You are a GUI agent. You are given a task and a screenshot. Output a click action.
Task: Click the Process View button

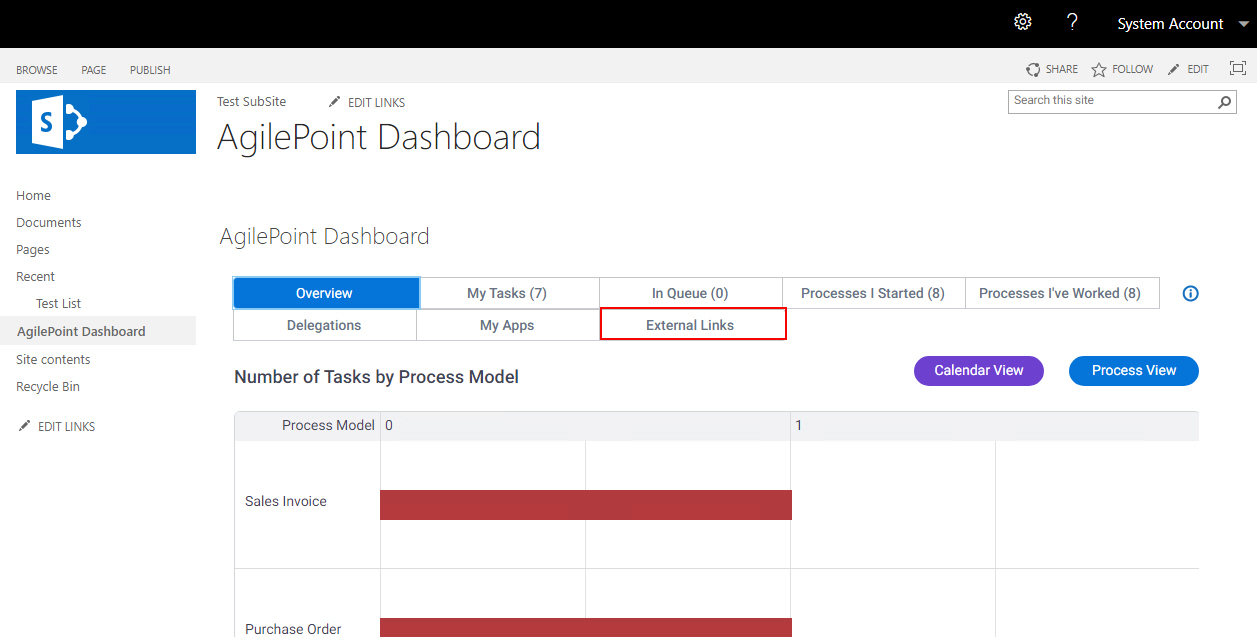(x=1134, y=370)
